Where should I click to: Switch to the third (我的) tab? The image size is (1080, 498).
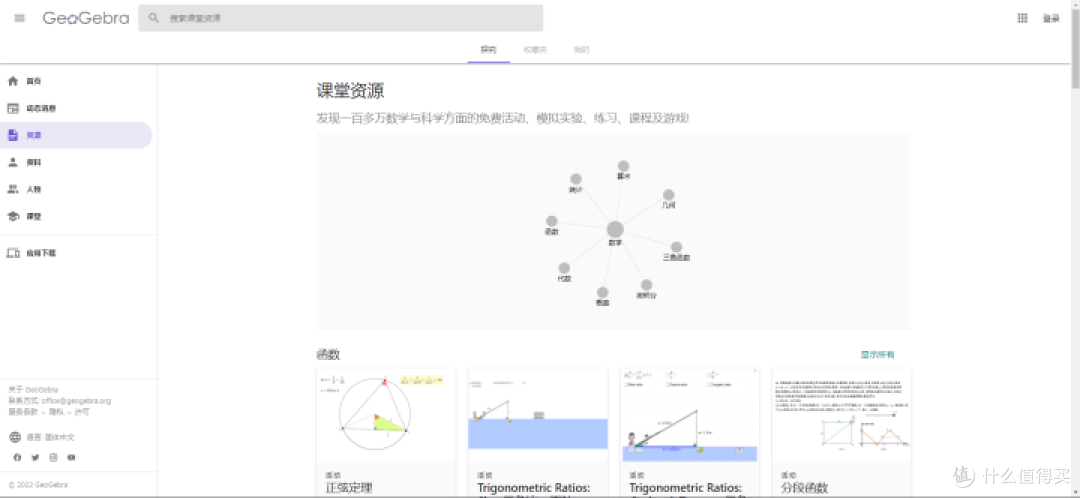[581, 50]
